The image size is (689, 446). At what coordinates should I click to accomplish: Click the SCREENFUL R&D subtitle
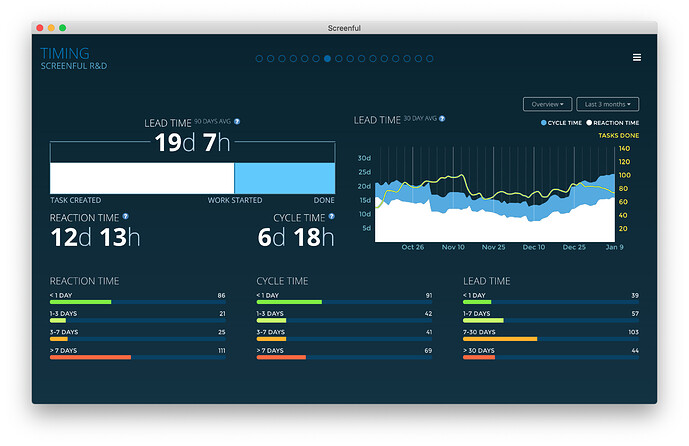pyautogui.click(x=74, y=66)
